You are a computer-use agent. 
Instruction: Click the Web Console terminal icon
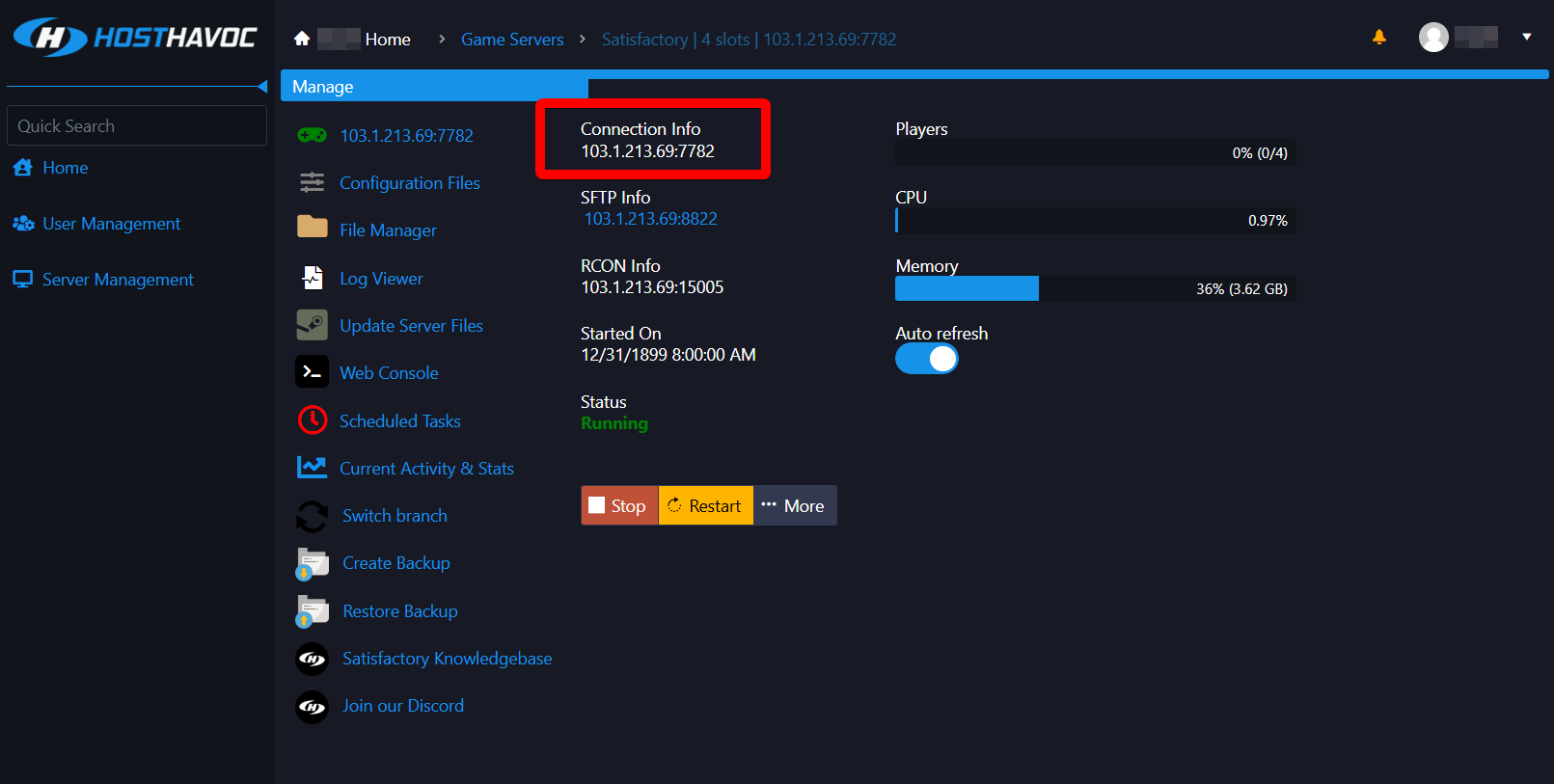pos(312,372)
